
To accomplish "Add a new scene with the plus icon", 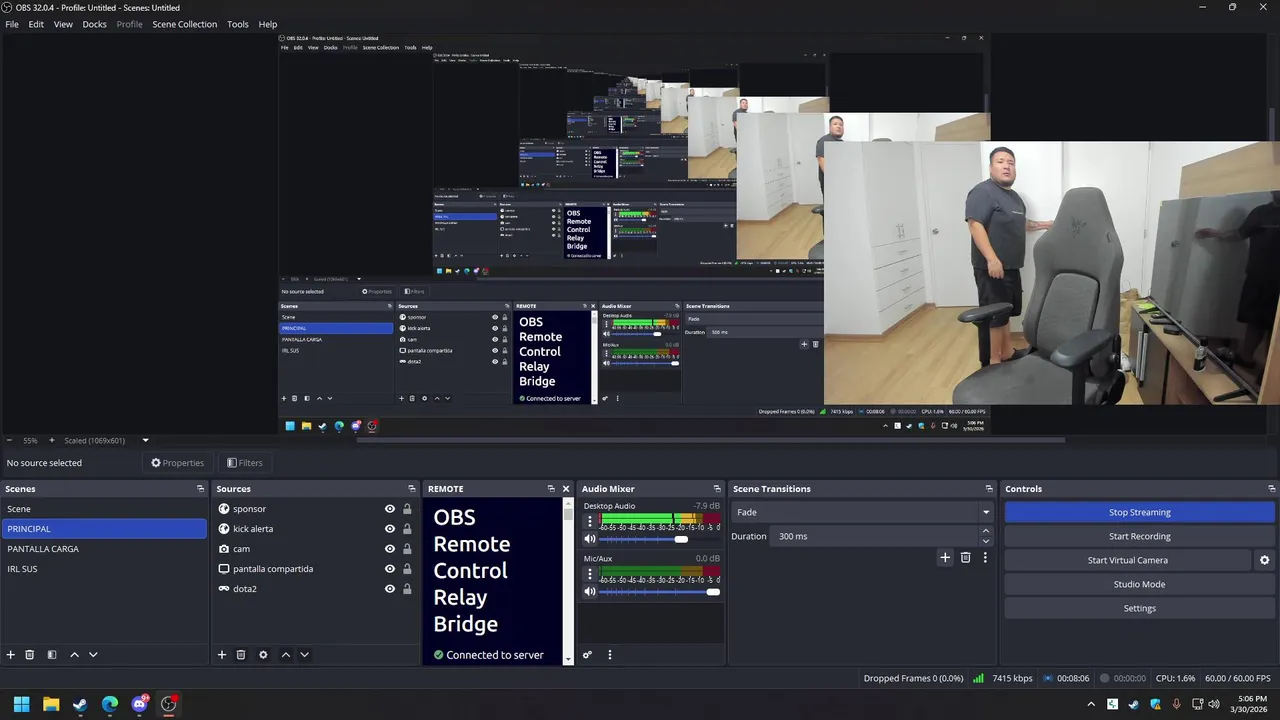I will (11, 655).
